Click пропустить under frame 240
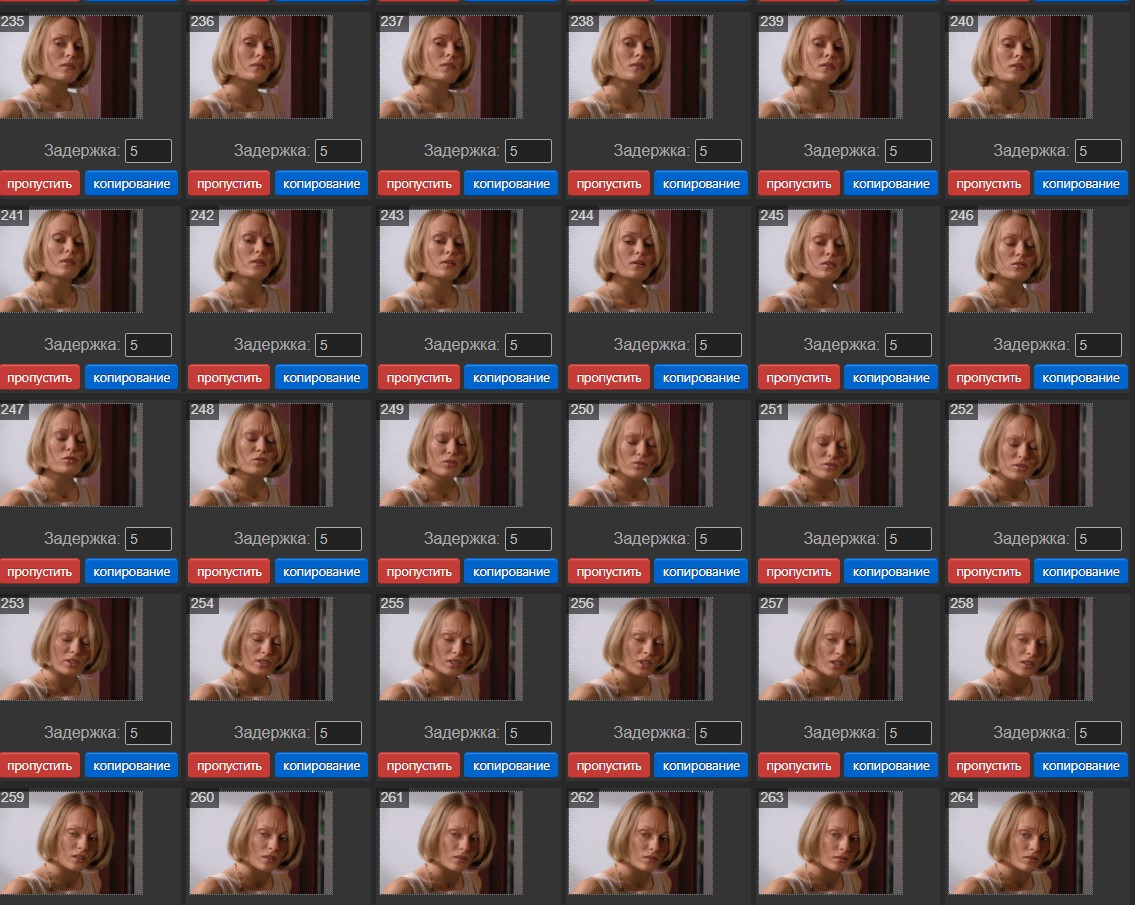 click(989, 184)
